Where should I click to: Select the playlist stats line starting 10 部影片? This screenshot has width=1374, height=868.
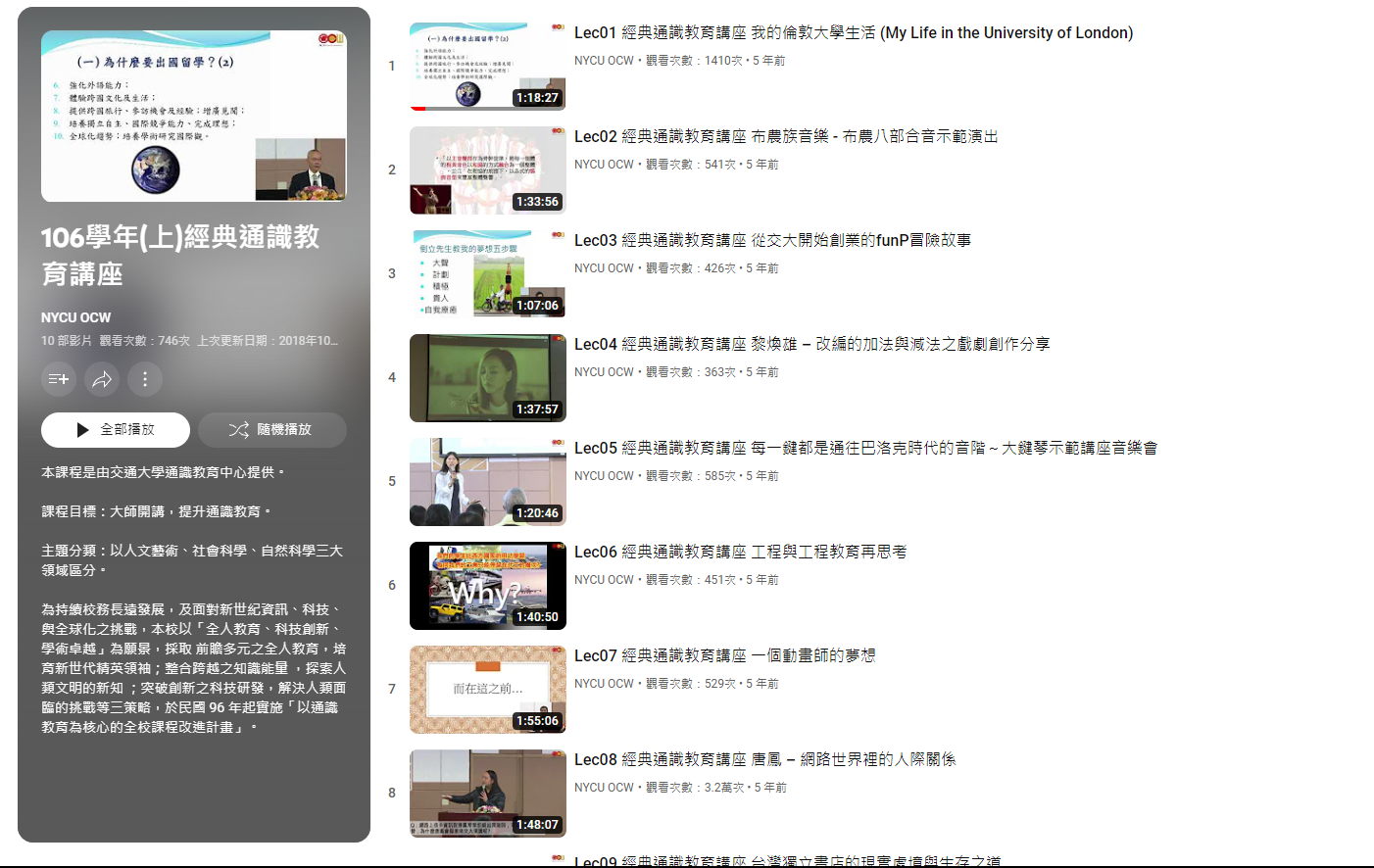point(190,341)
